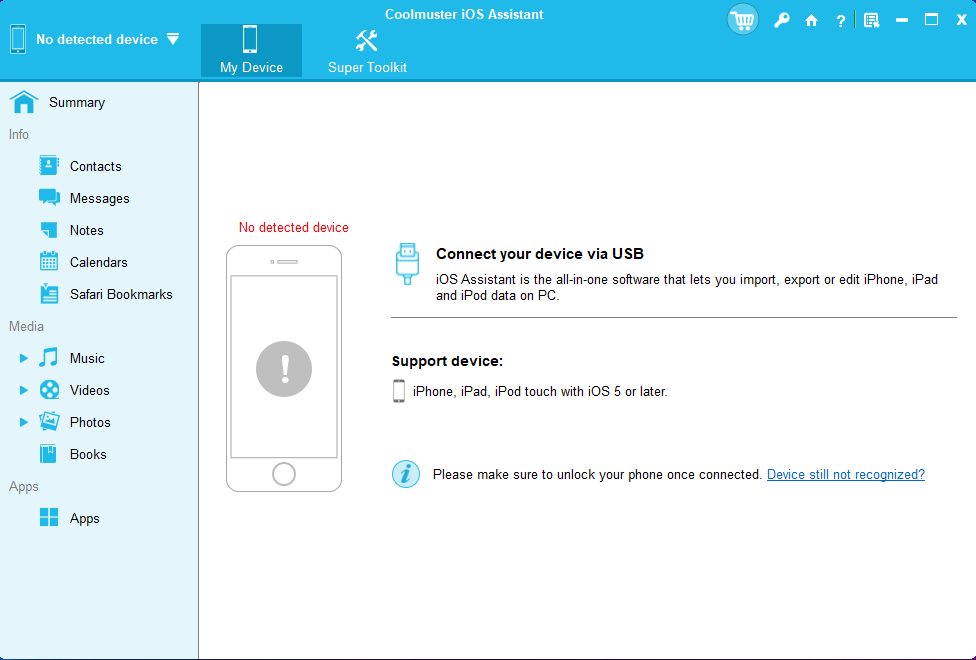Open the feedback notes icon in title bar
This screenshot has height=660, width=976.
871,21
